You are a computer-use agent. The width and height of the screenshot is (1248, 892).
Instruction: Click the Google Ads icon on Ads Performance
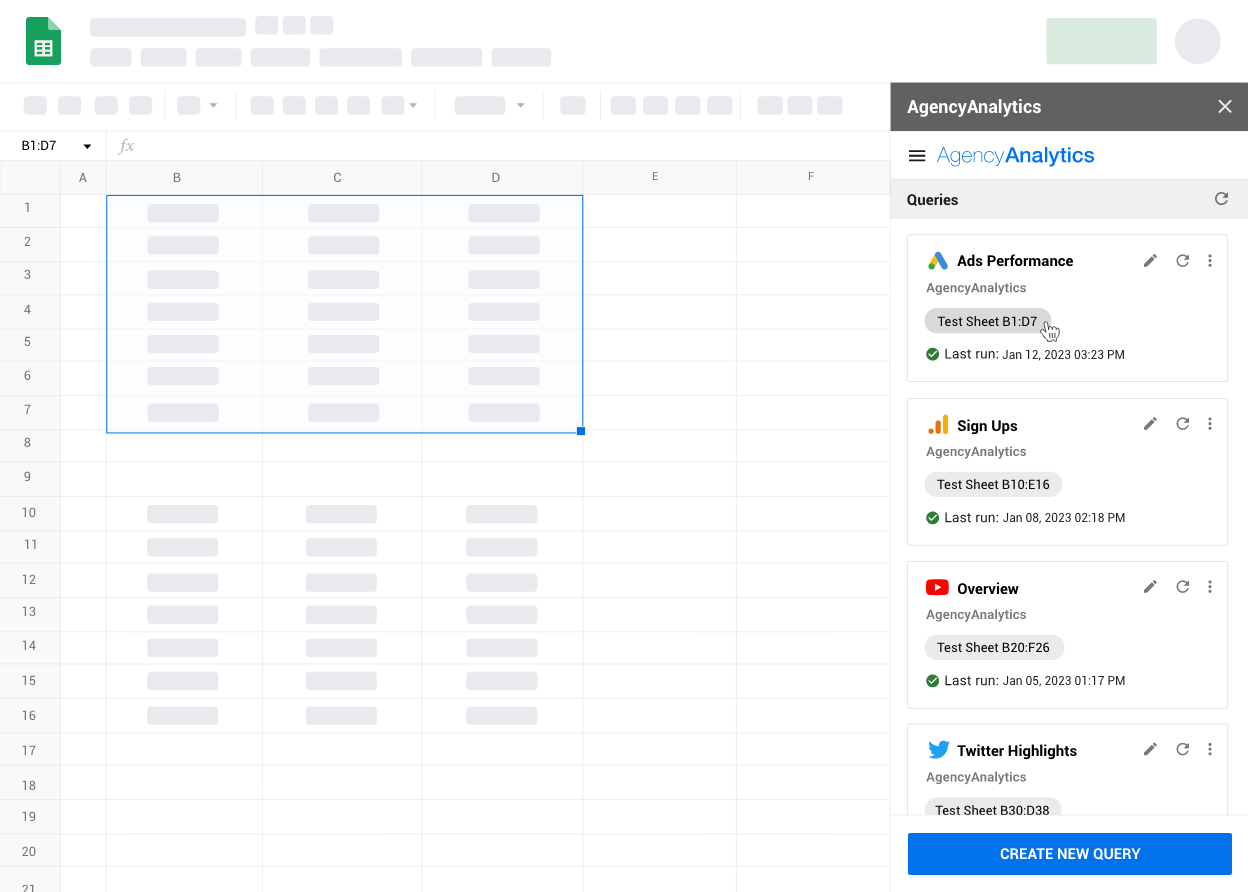click(x=938, y=260)
